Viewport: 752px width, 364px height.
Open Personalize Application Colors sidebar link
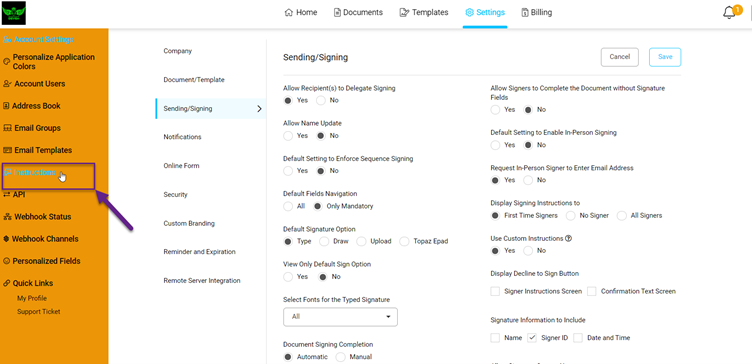(54, 62)
